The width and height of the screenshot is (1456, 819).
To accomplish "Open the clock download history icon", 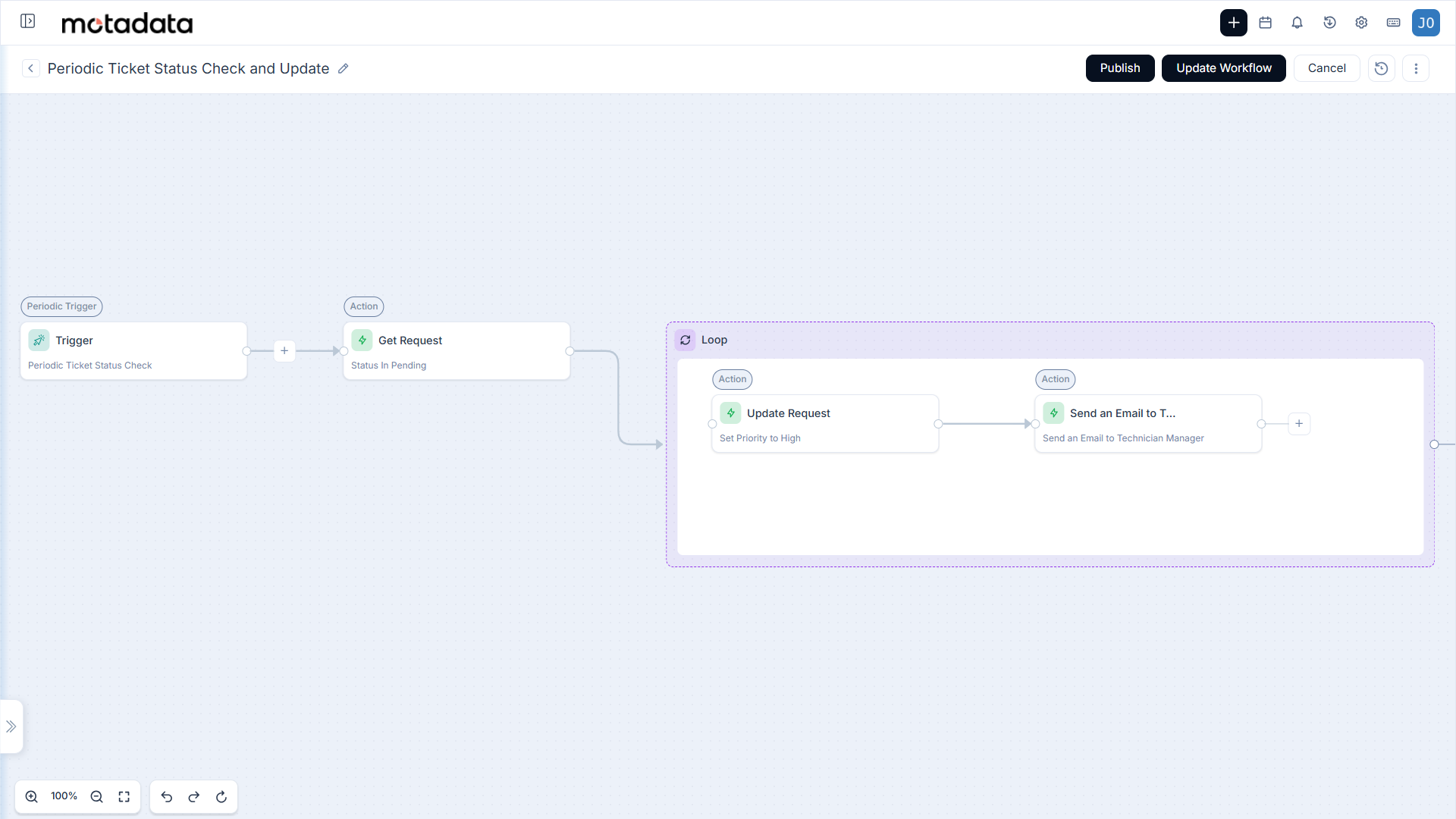I will tap(1329, 23).
